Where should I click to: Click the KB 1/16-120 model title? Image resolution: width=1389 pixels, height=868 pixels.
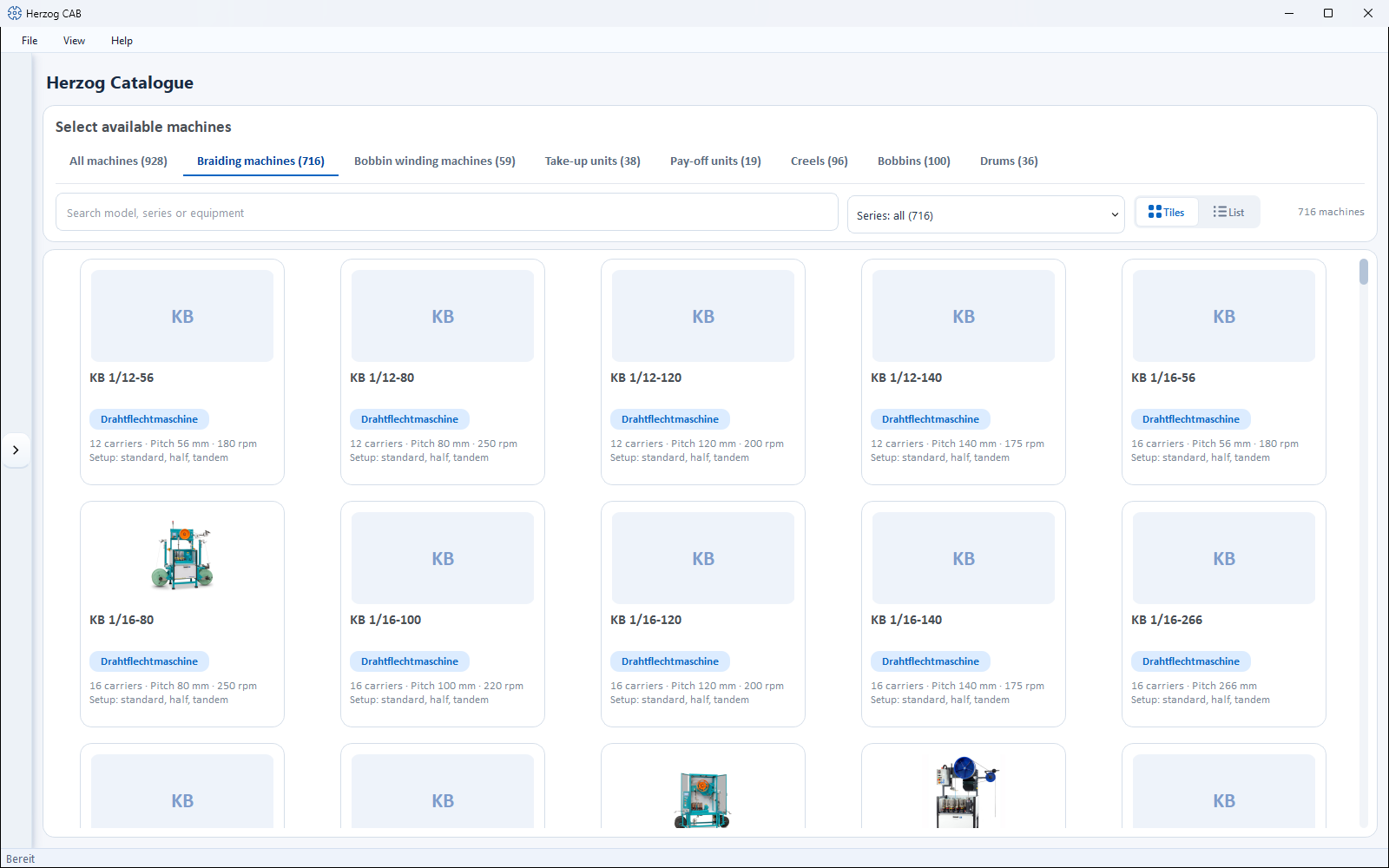[x=646, y=620]
